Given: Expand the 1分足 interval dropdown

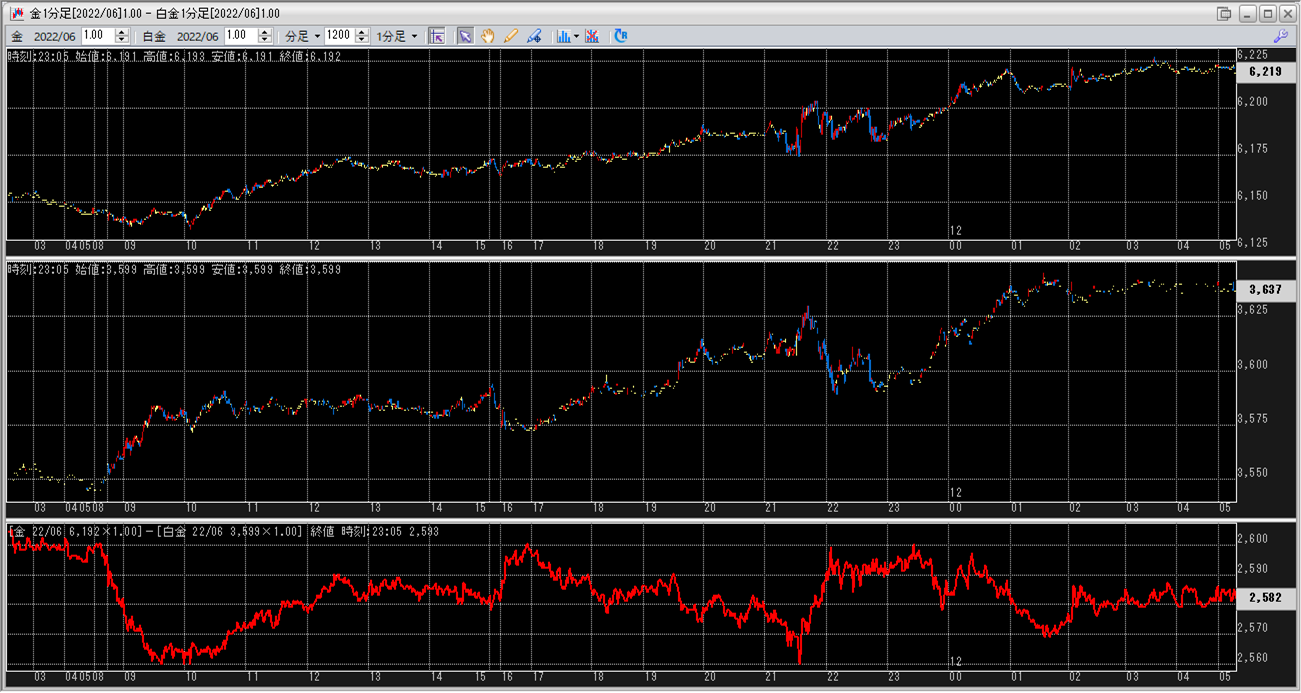Looking at the screenshot, I should [x=397, y=36].
